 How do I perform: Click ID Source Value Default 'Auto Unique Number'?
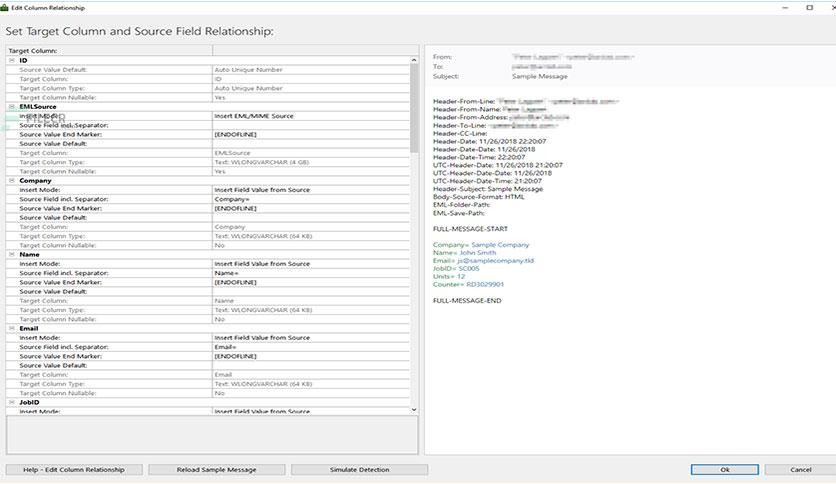pyautogui.click(x=248, y=70)
